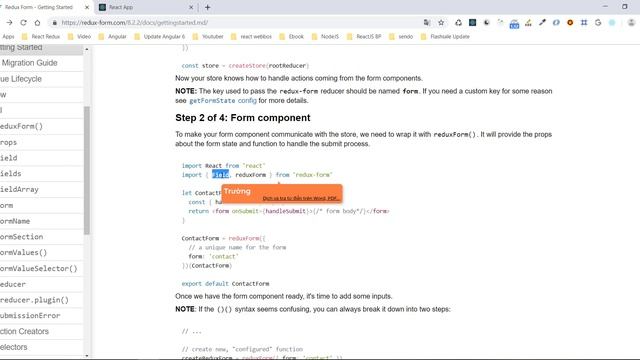The height and width of the screenshot is (360, 640).
Task: Close the Redux Form Getting Started tab
Action: (x=87, y=7)
